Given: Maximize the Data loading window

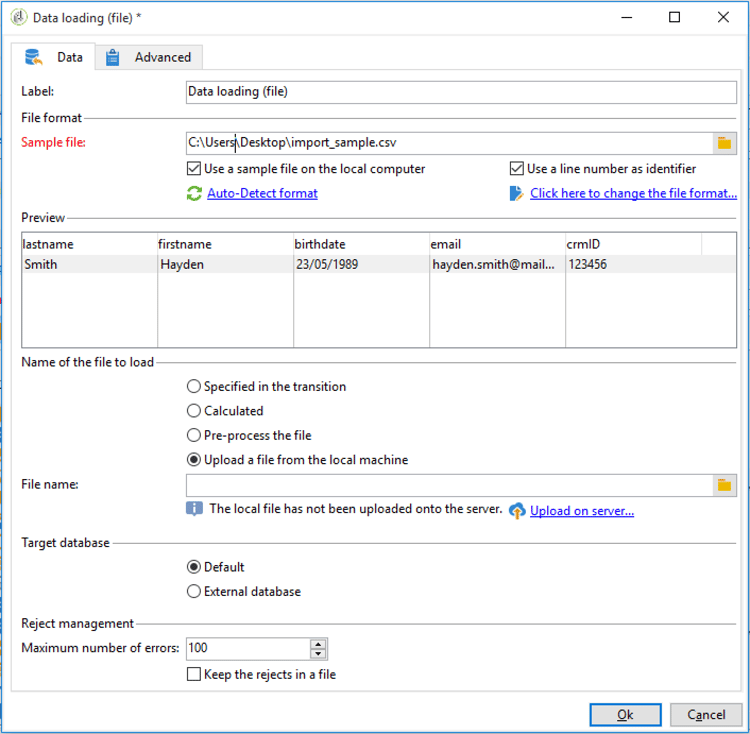Looking at the screenshot, I should [674, 18].
